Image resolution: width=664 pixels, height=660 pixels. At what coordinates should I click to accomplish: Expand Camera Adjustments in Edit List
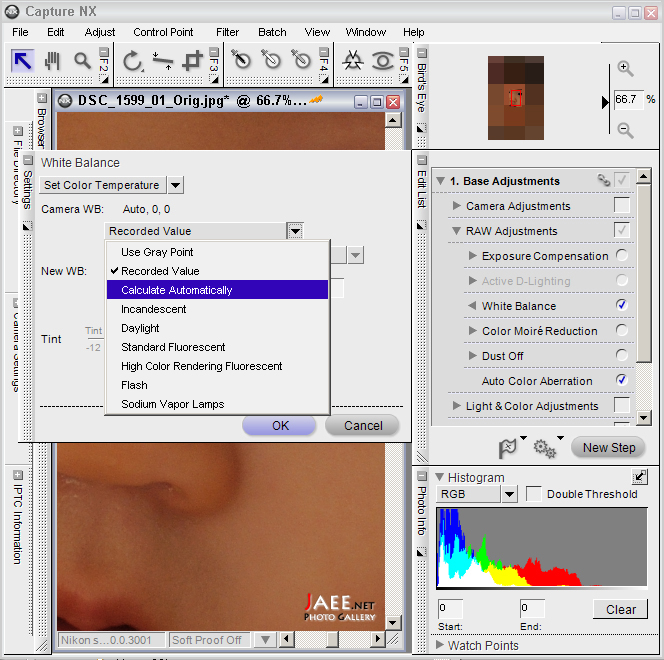(457, 206)
